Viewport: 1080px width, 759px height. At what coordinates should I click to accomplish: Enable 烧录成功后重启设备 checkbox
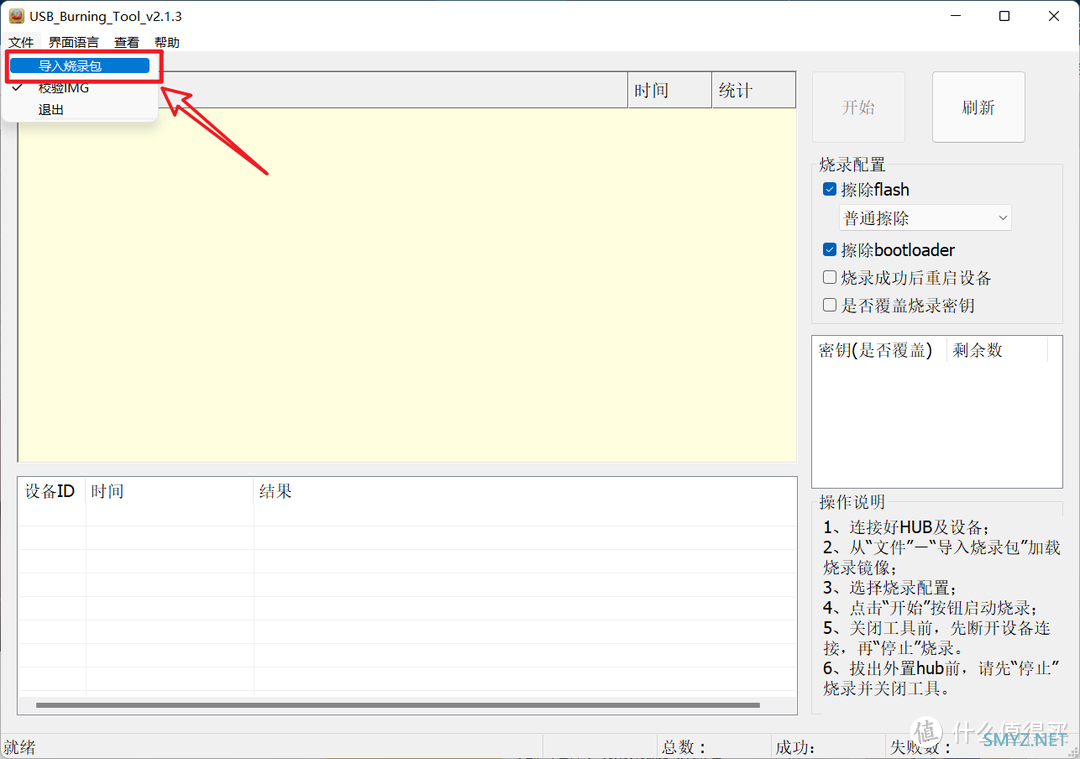tap(830, 278)
